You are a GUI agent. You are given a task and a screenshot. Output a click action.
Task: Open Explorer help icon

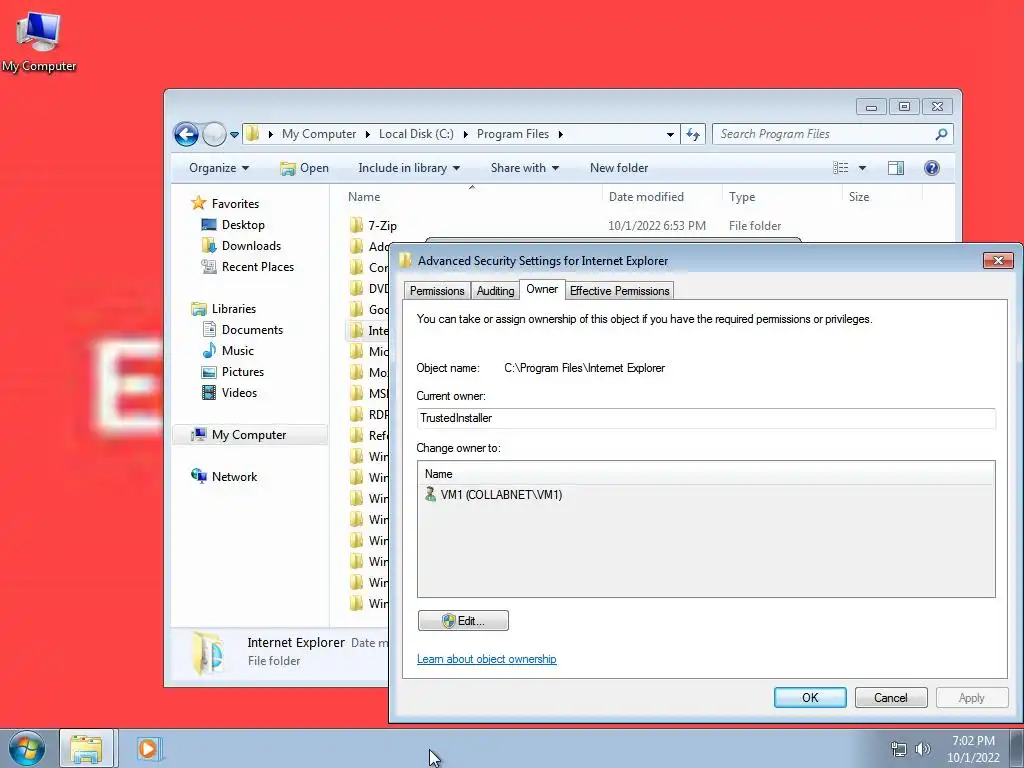click(931, 168)
